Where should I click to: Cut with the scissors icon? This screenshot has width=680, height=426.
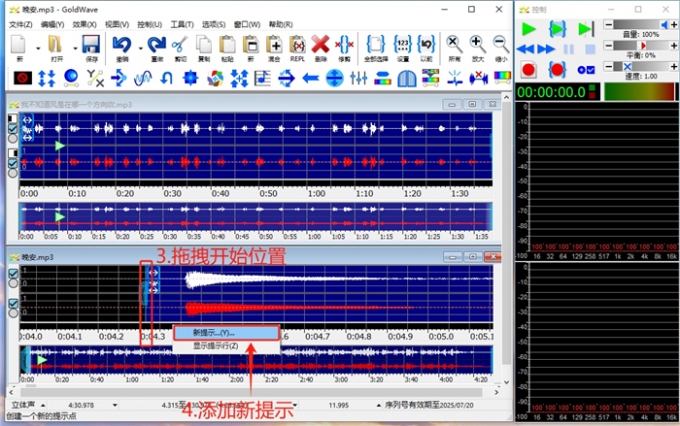pos(180,45)
